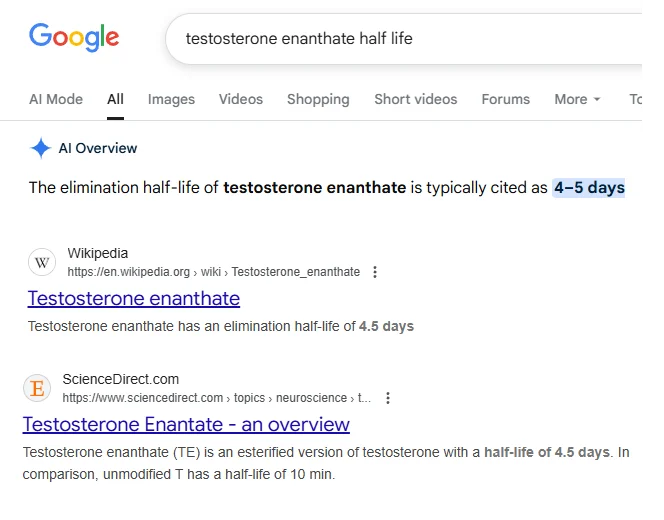Click bold 'testosterone enanthate' in AI Overview
This screenshot has height=520, width=664.
[315, 188]
